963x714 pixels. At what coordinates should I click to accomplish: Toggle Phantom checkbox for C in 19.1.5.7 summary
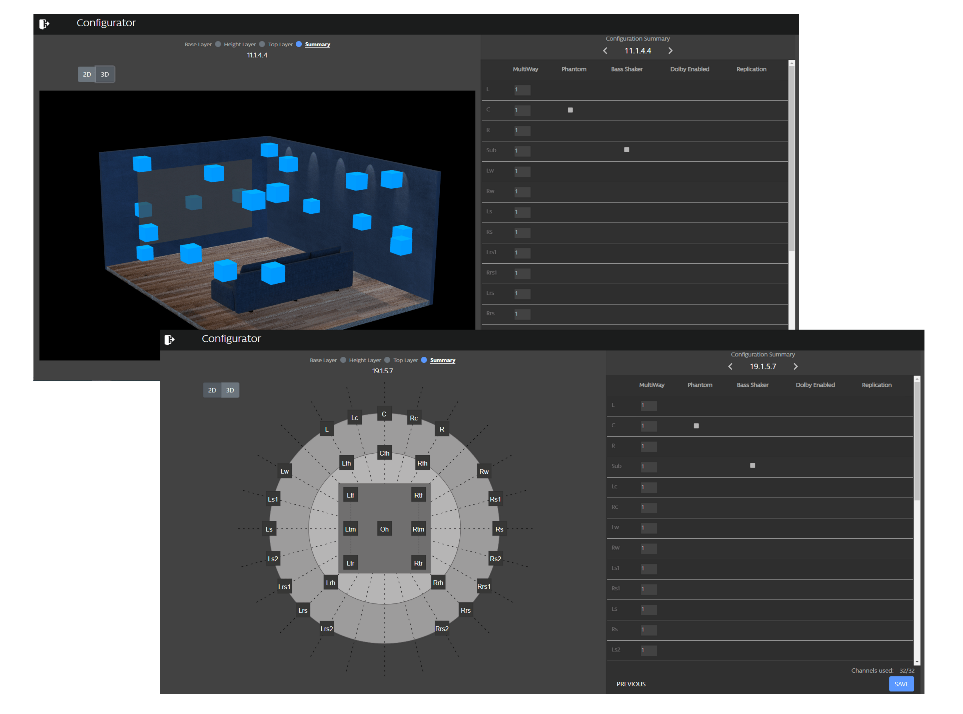(x=696, y=426)
